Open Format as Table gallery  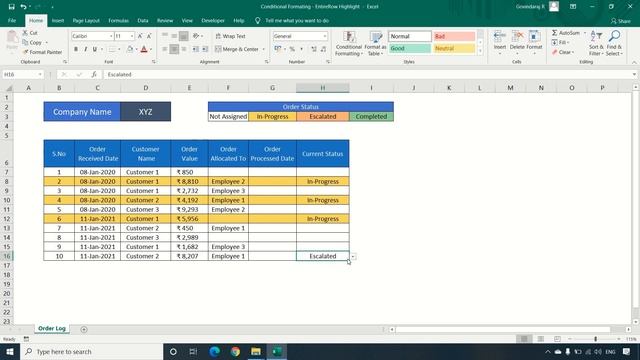(375, 43)
